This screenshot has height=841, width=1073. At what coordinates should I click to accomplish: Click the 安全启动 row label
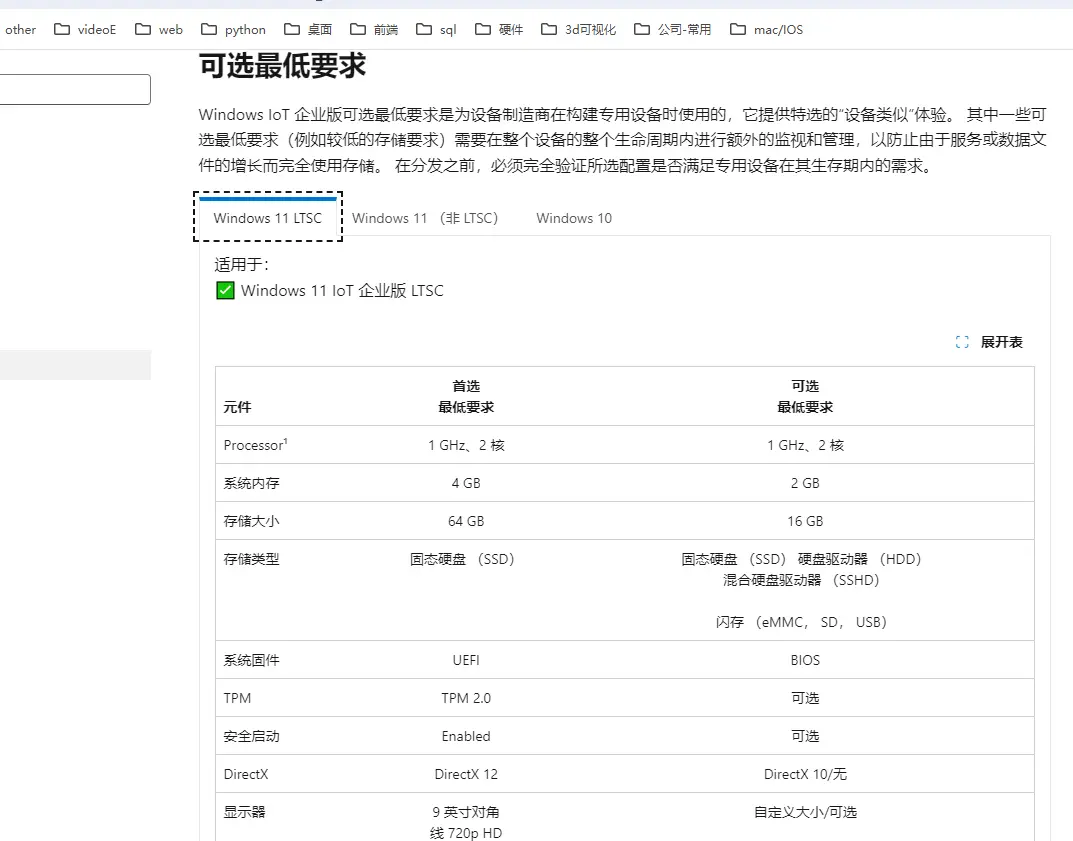[x=251, y=736]
